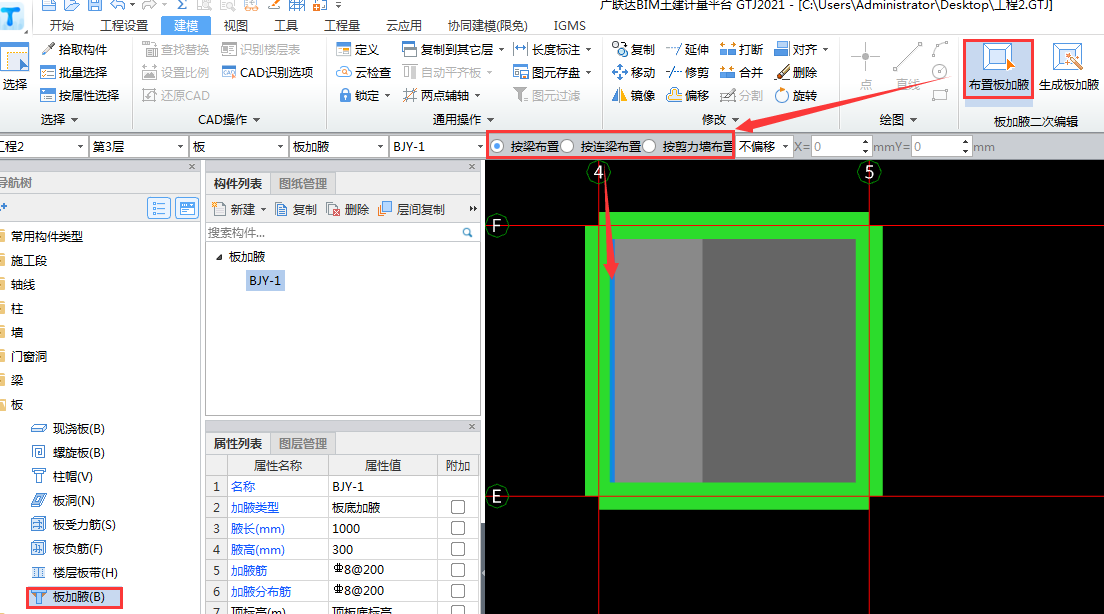This screenshot has height=614, width=1104.
Task: Activate 布置板加腋 place slab haunch tool
Action: [998, 68]
